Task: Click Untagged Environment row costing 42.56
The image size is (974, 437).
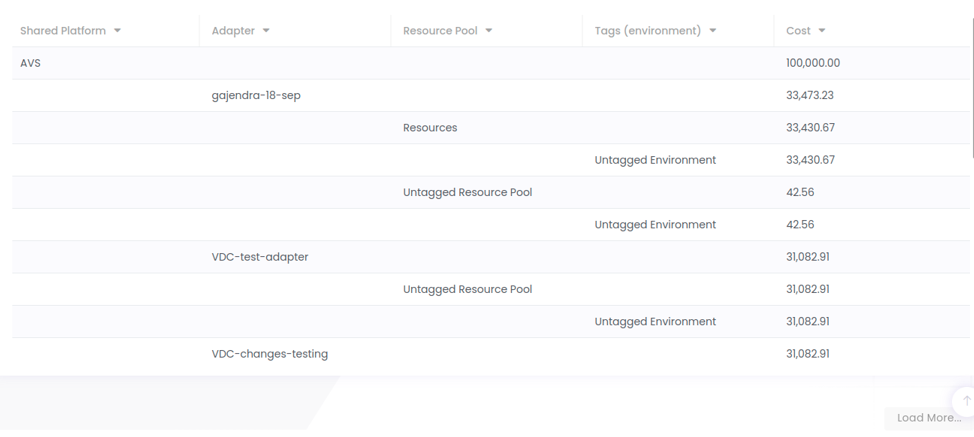Action: point(655,225)
